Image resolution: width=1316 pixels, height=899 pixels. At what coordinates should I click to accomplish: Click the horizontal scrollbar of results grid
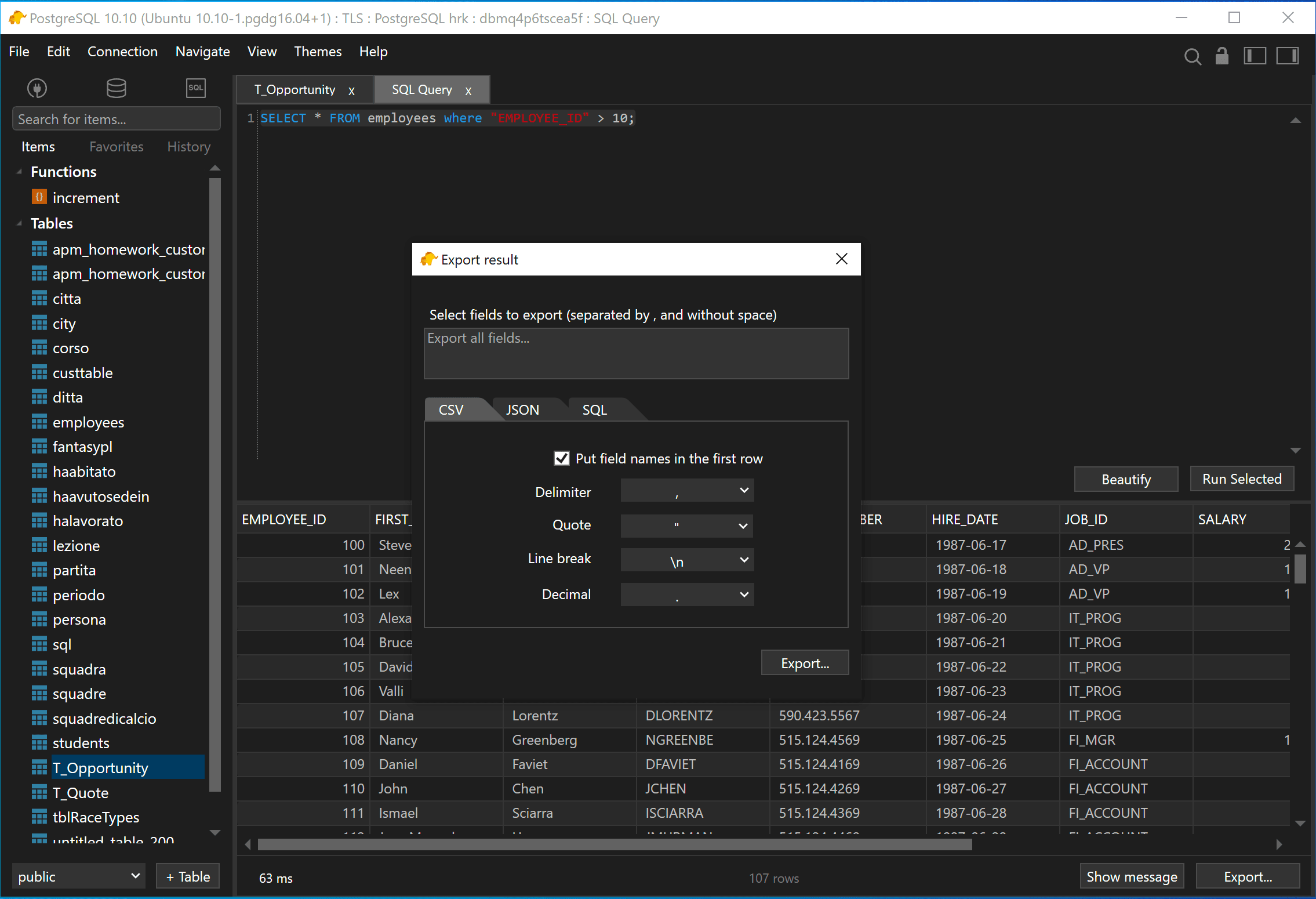(x=615, y=844)
